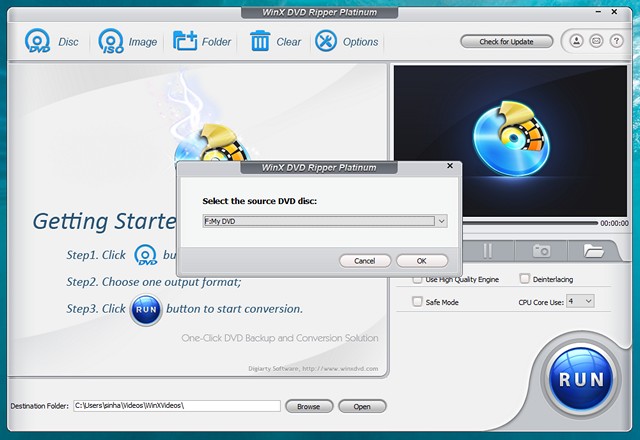Viewport: 640px width, 440px height.
Task: Enable the Safe Mode checkbox
Action: pos(418,300)
